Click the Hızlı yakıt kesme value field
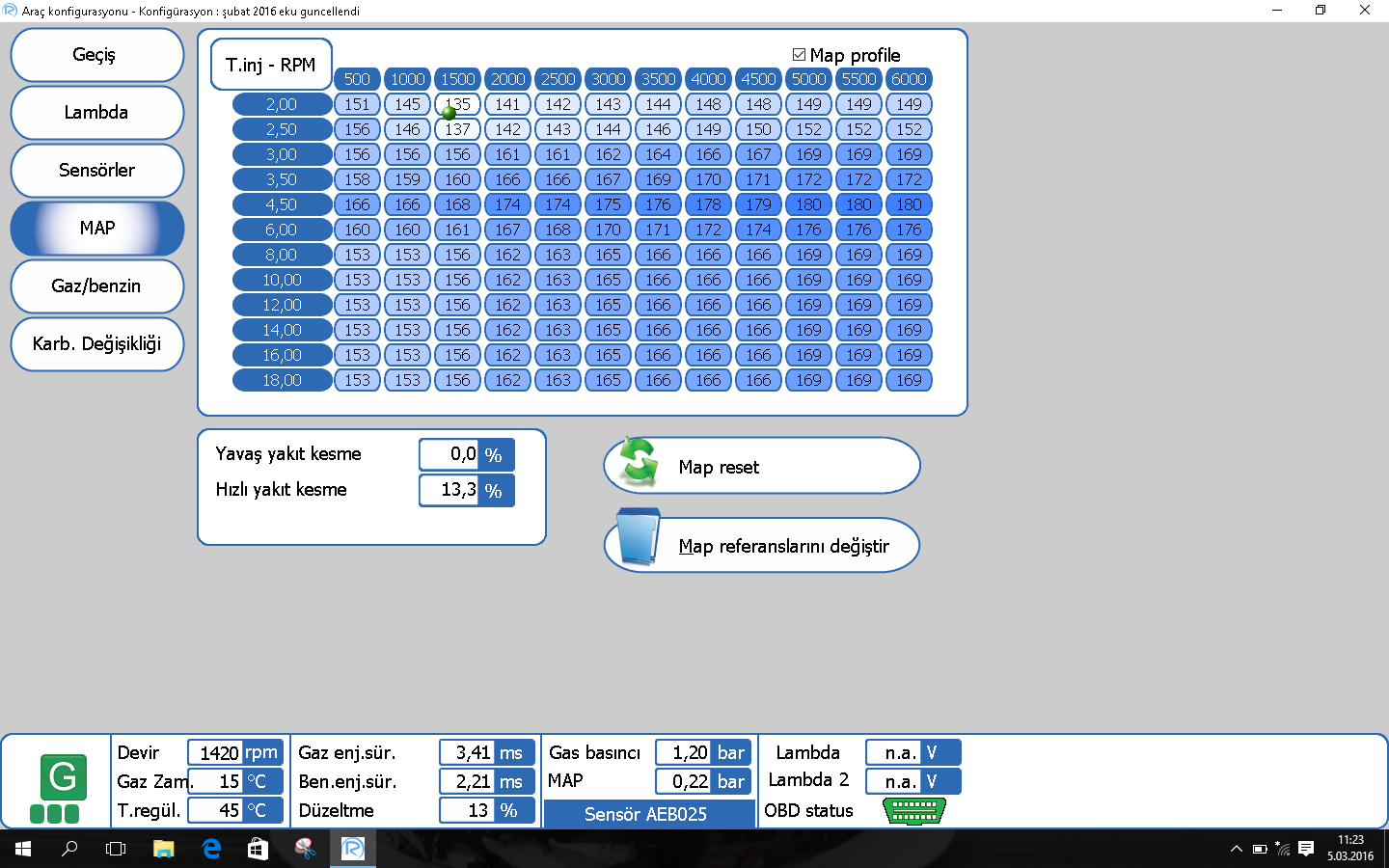The image size is (1389, 868). coord(449,490)
